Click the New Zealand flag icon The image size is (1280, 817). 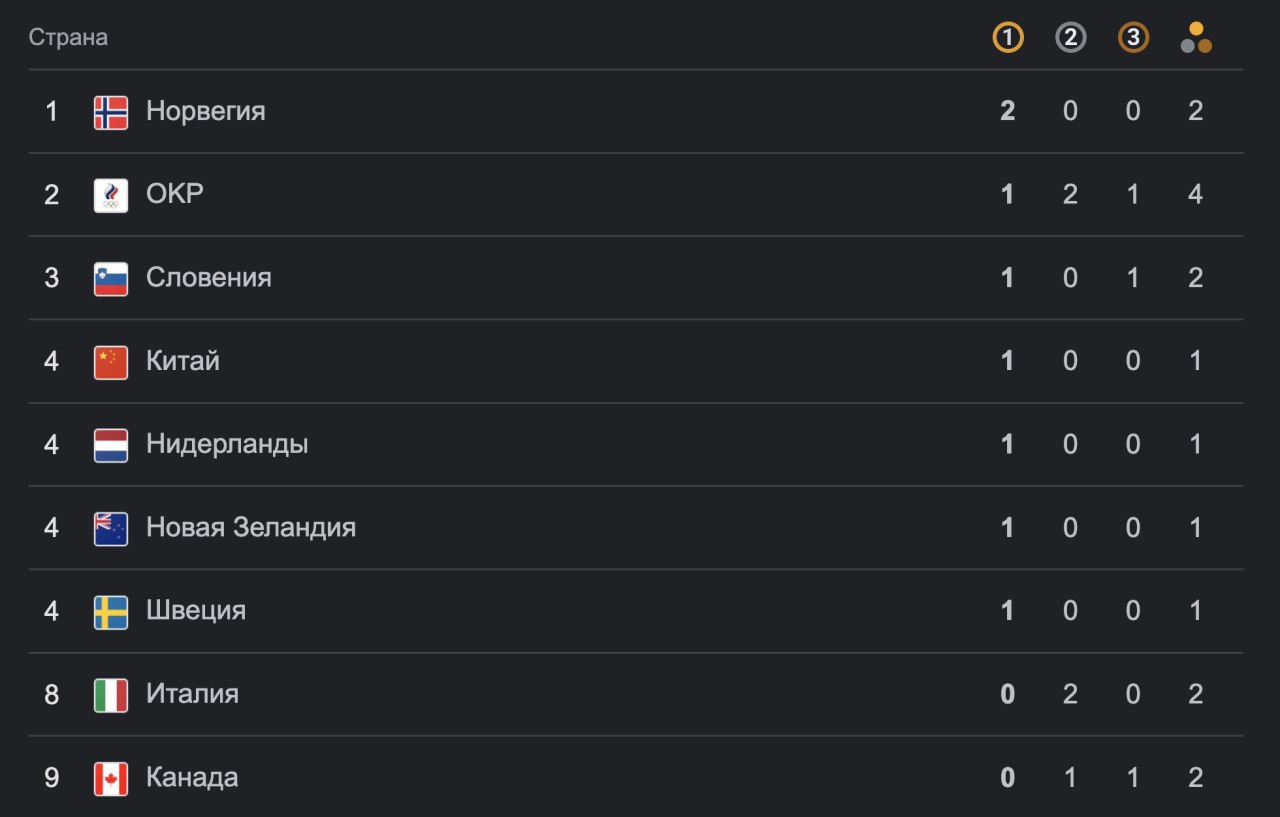[x=111, y=529]
